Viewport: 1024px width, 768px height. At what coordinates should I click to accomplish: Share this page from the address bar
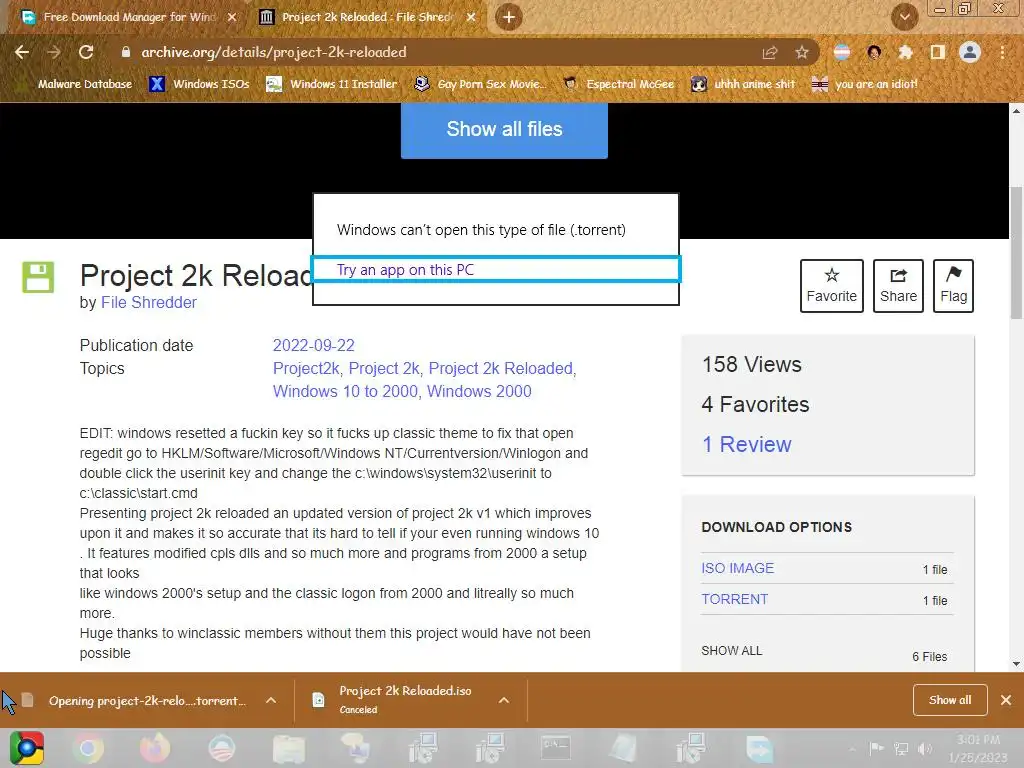(770, 52)
